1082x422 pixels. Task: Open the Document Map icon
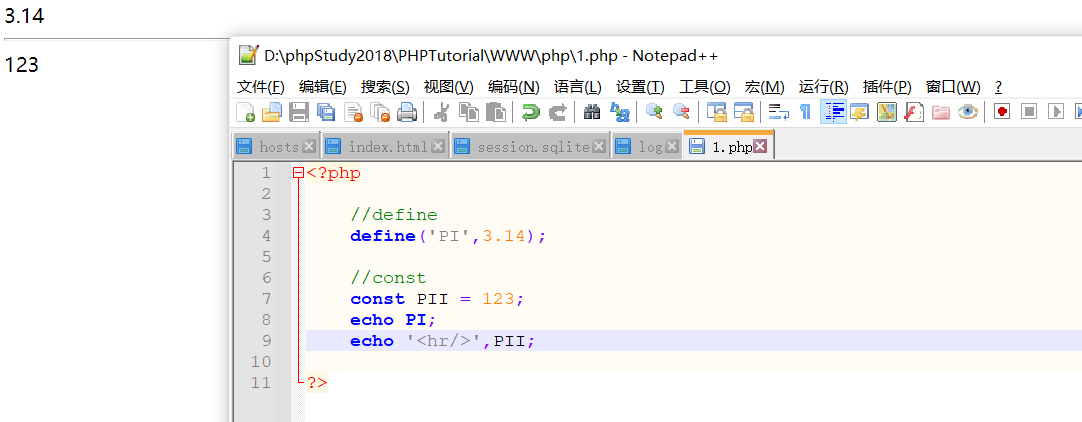pos(887,112)
